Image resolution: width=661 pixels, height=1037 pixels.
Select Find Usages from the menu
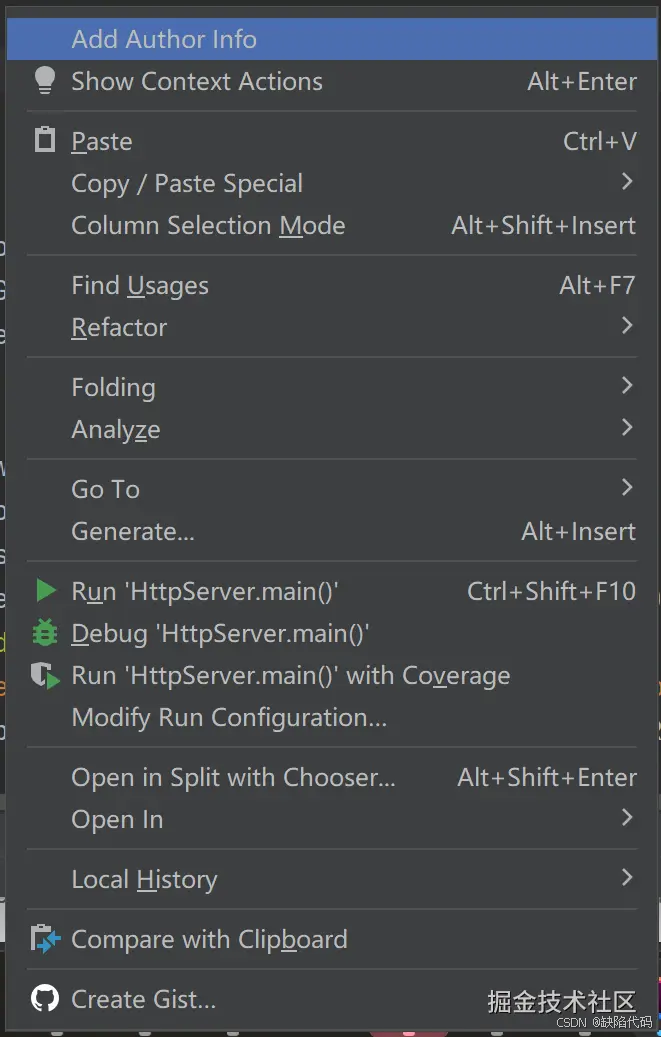click(140, 285)
